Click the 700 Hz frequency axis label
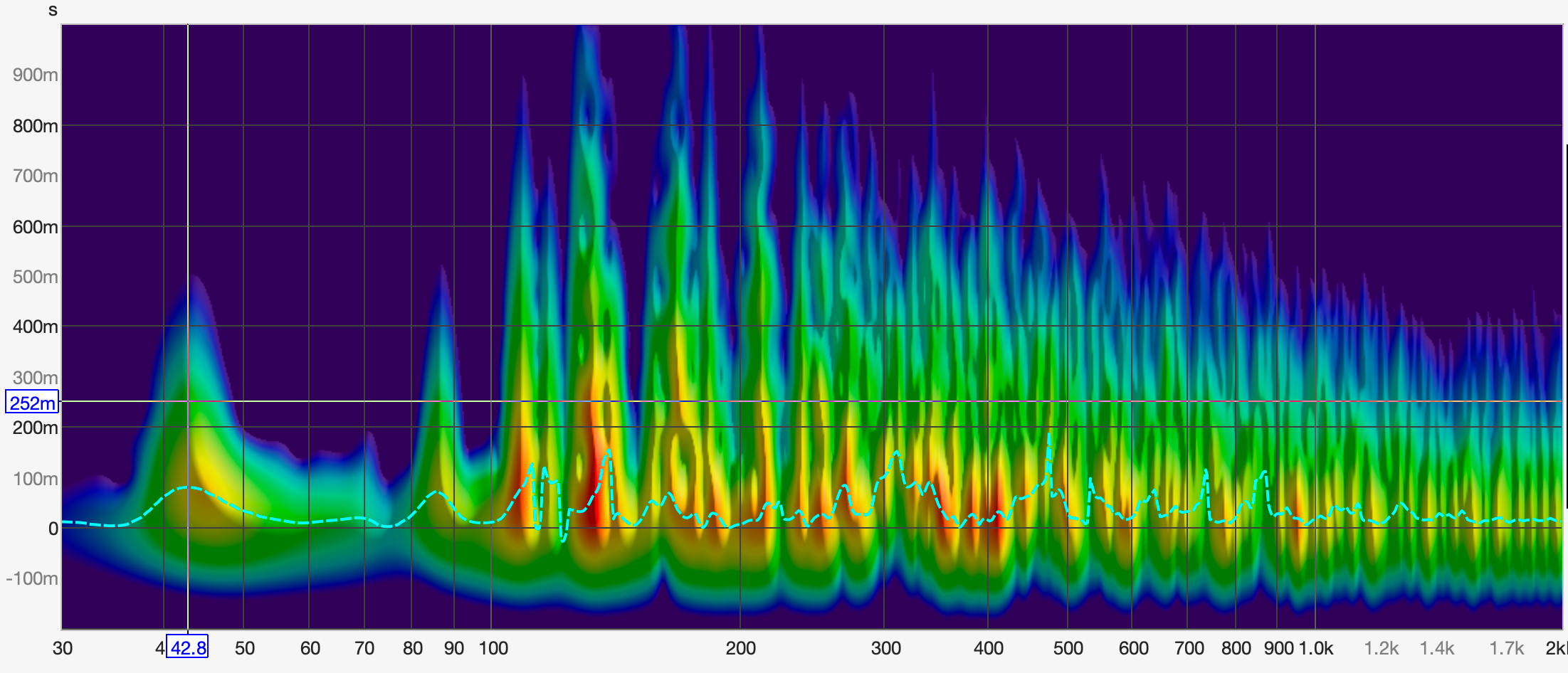Screen dimensions: 1568x673 coord(1189,648)
